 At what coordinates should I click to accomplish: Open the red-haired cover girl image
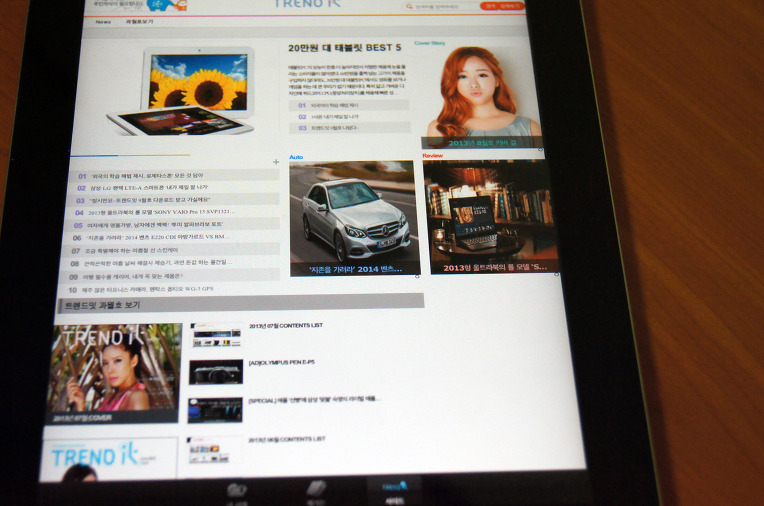(481, 97)
